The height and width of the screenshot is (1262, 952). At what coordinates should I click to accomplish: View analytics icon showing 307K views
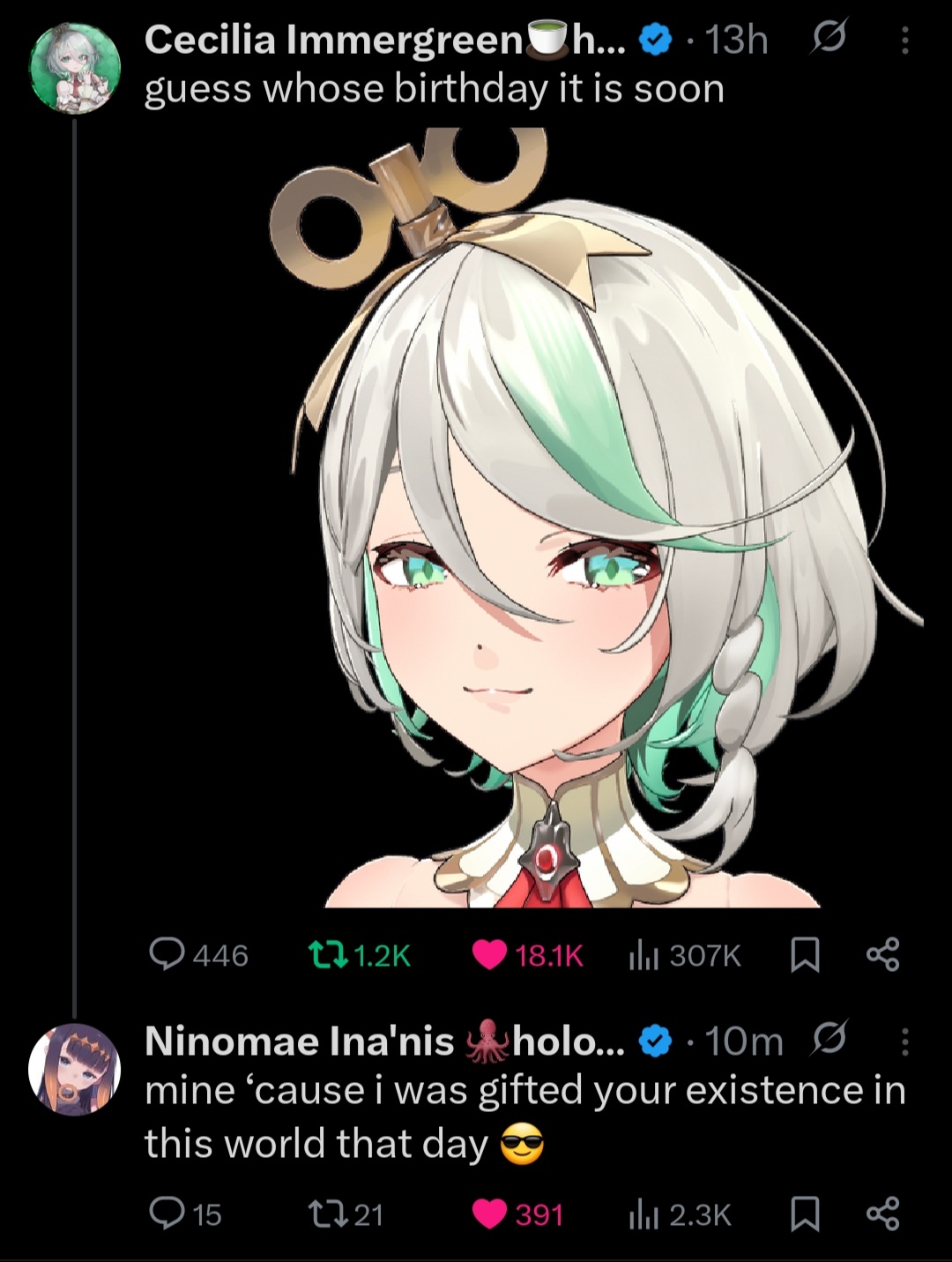point(644,956)
